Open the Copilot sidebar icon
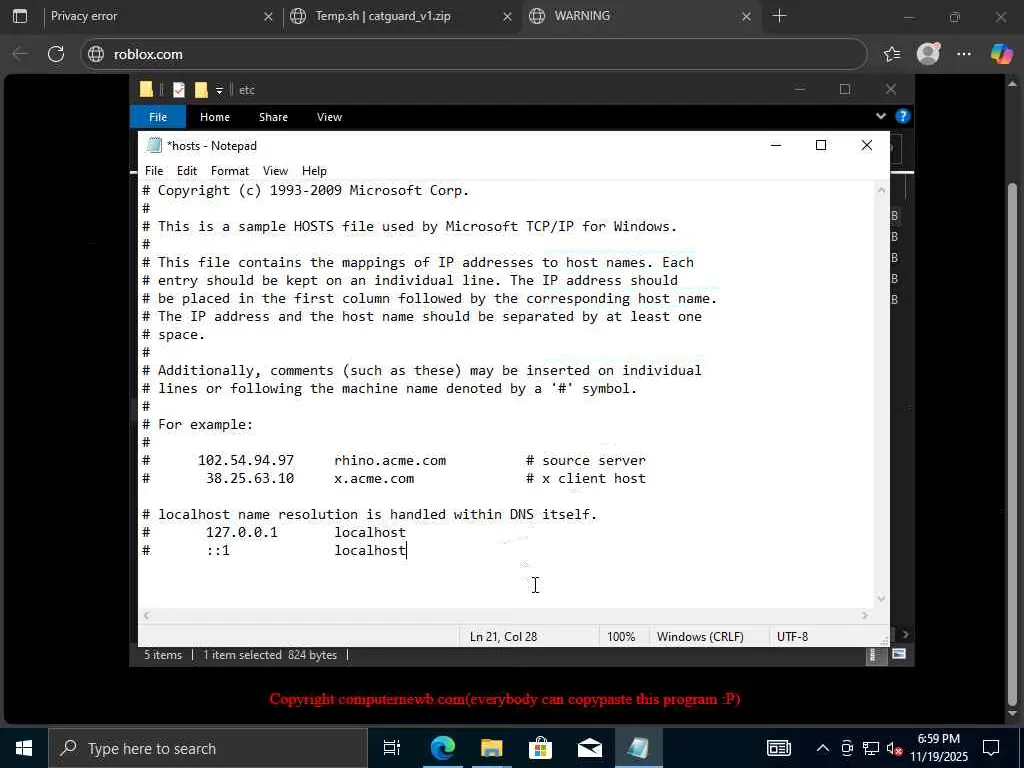Viewport: 1024px width, 768px height. click(1001, 54)
